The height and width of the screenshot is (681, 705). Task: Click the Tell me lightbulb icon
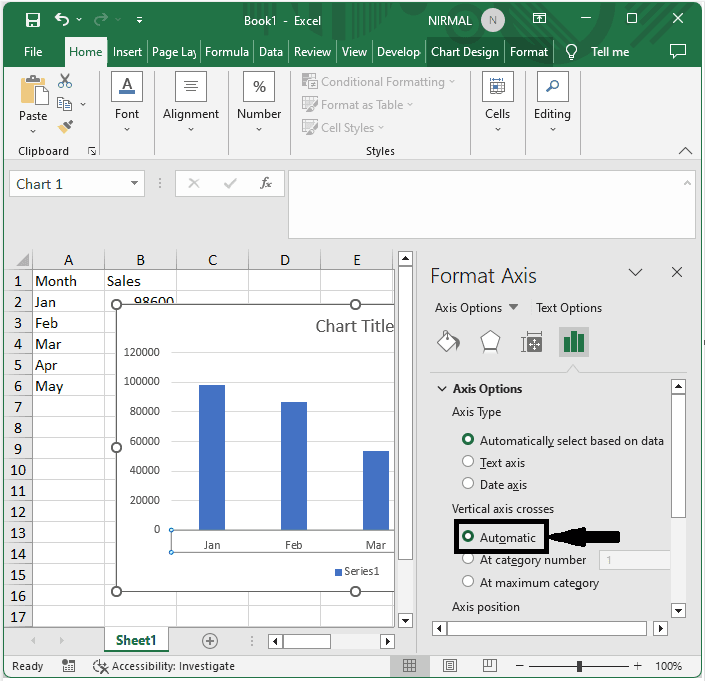[571, 52]
